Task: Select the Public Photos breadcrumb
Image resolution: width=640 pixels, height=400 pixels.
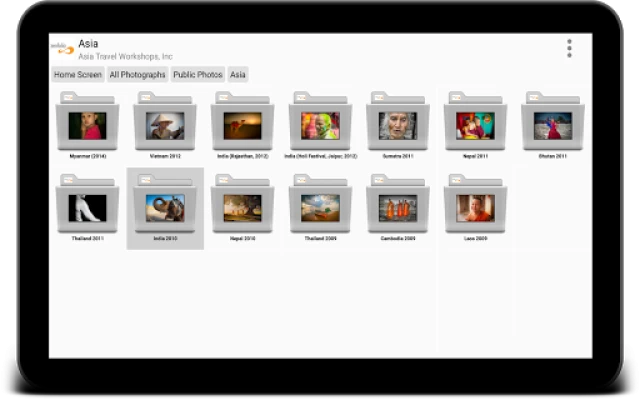Action: (x=198, y=75)
